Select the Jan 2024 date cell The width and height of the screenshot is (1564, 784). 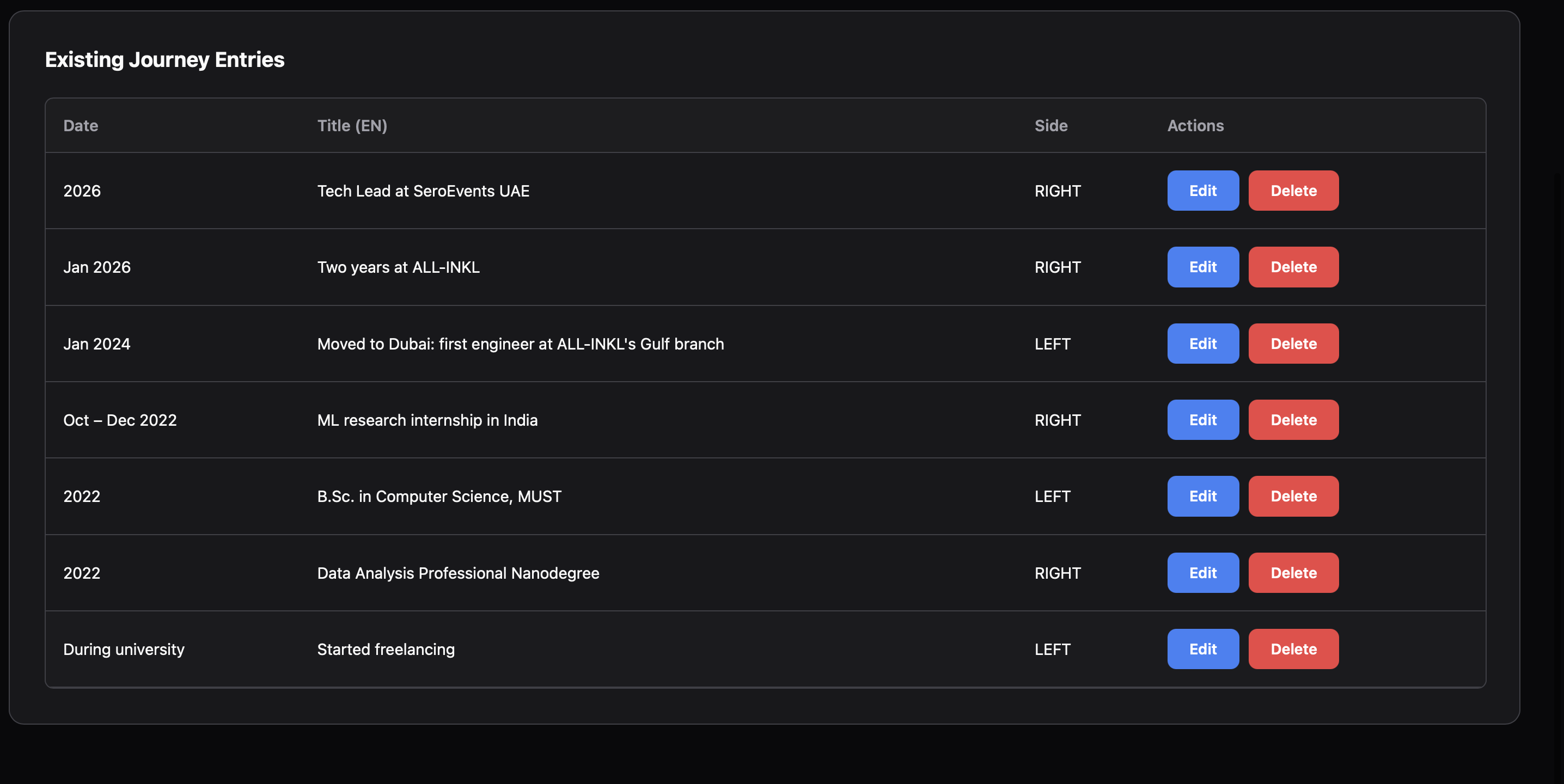click(97, 344)
